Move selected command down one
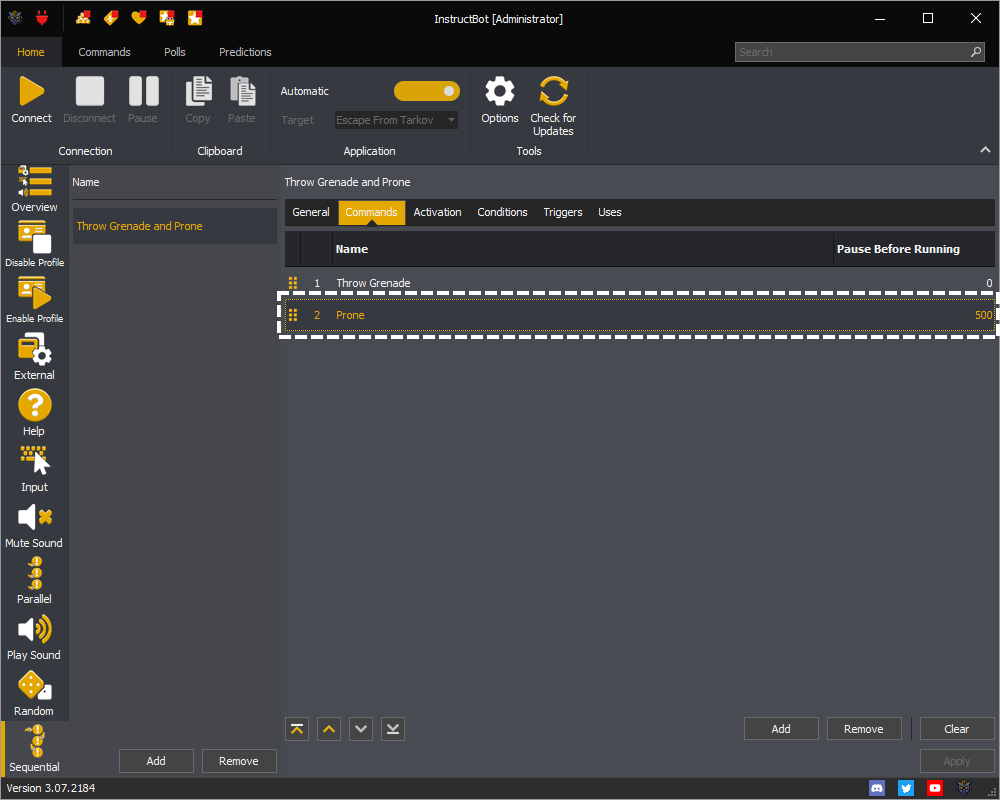The height and width of the screenshot is (800, 1000). [x=361, y=729]
